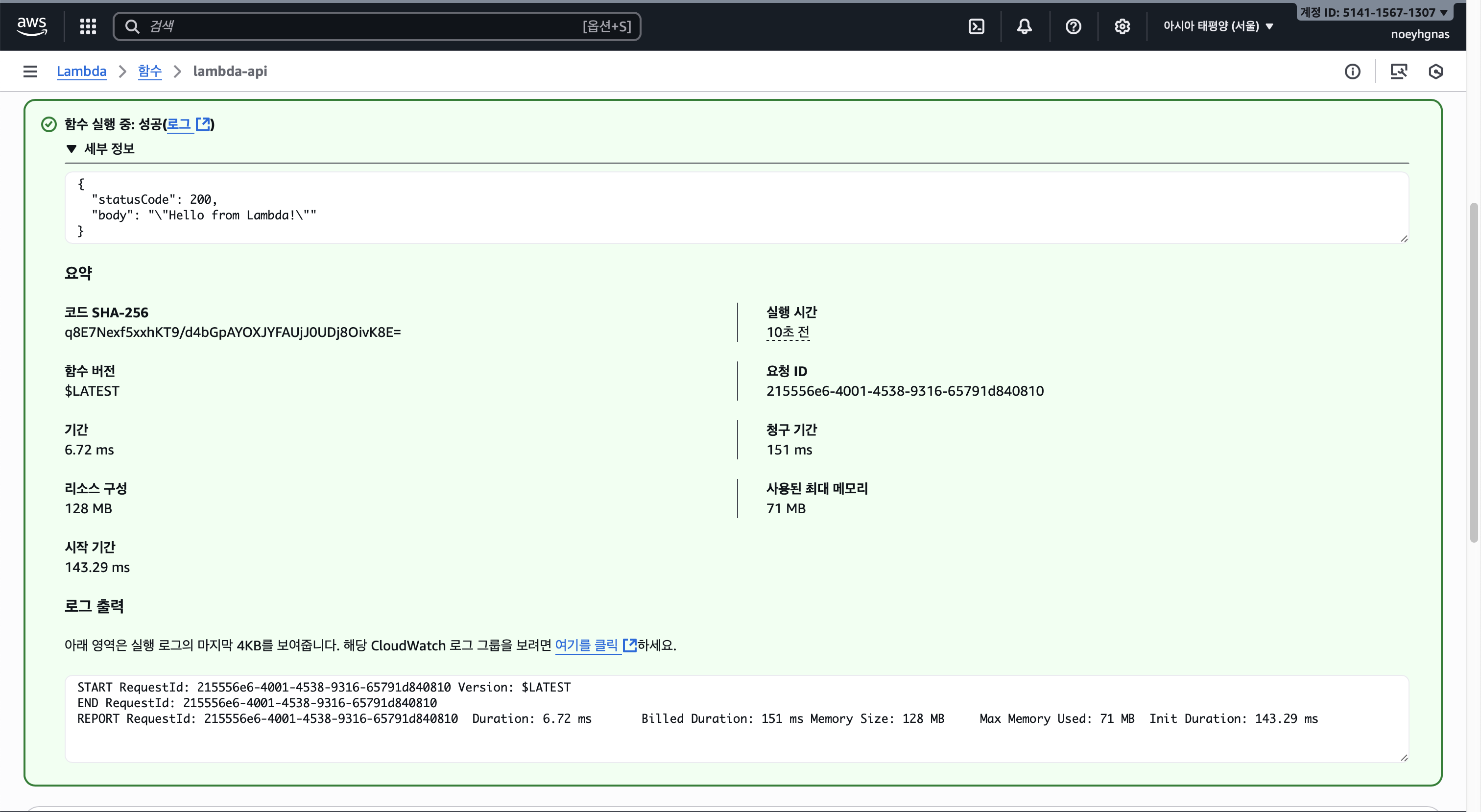Open the help question mark icon
This screenshot has width=1481, height=812.
1073,26
